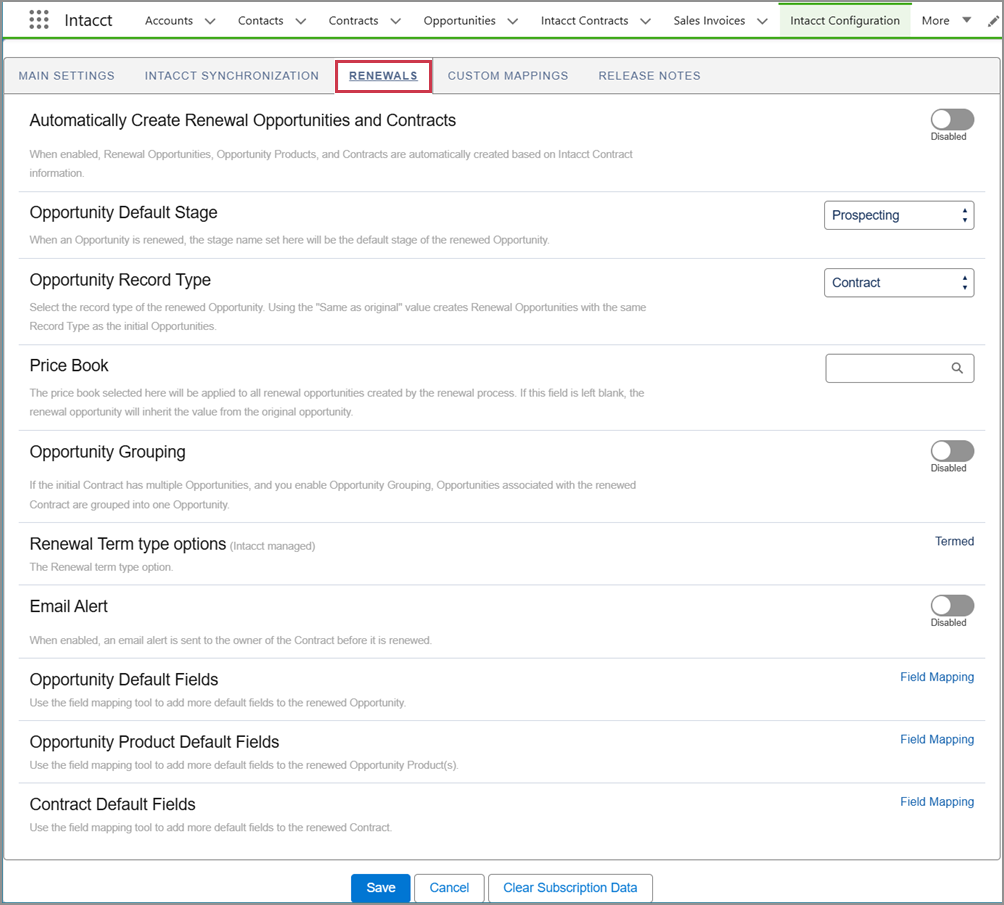Image resolution: width=1004 pixels, height=905 pixels.
Task: Enable Automatically Create Renewal Opportunities and Contracts
Action: [950, 119]
